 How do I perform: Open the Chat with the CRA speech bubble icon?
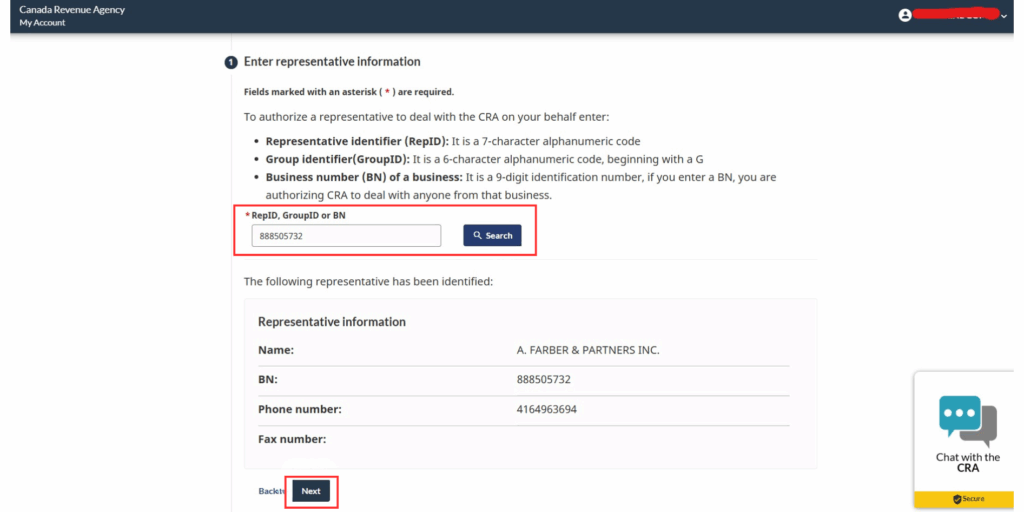click(967, 420)
